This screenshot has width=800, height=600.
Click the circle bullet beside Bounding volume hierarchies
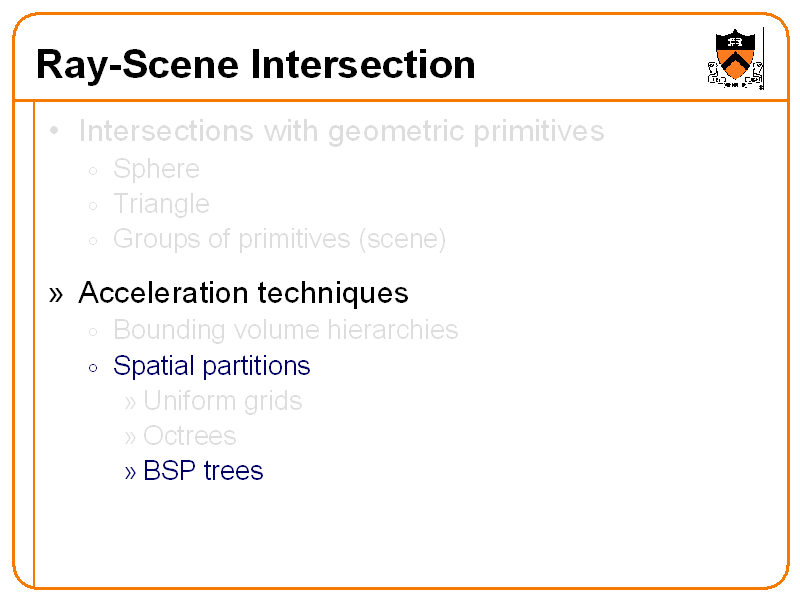tap(92, 332)
